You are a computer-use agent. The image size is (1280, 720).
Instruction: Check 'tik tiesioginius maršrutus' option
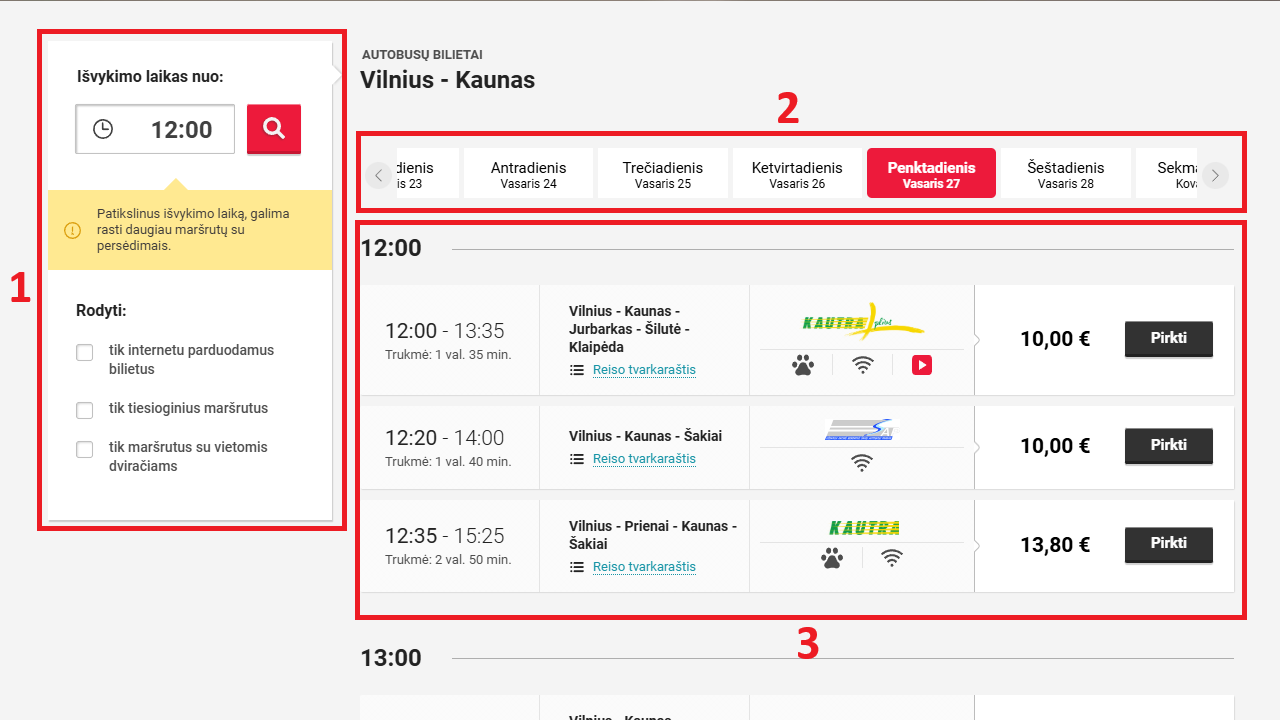[85, 410]
